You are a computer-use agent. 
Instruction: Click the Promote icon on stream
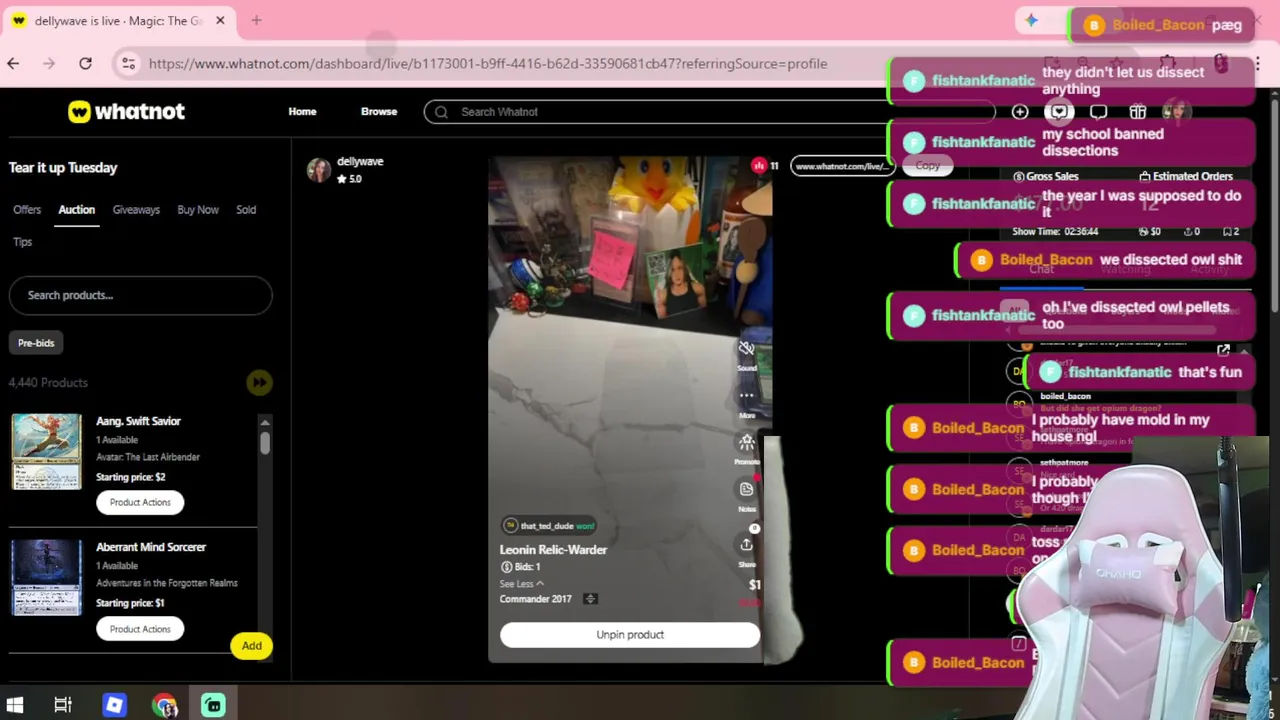pos(747,443)
